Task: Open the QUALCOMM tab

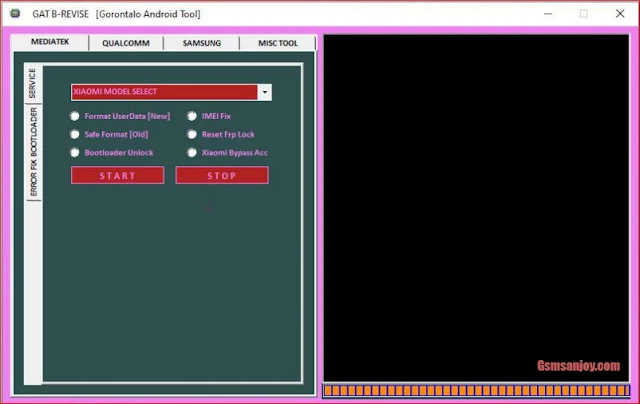Action: pos(126,43)
